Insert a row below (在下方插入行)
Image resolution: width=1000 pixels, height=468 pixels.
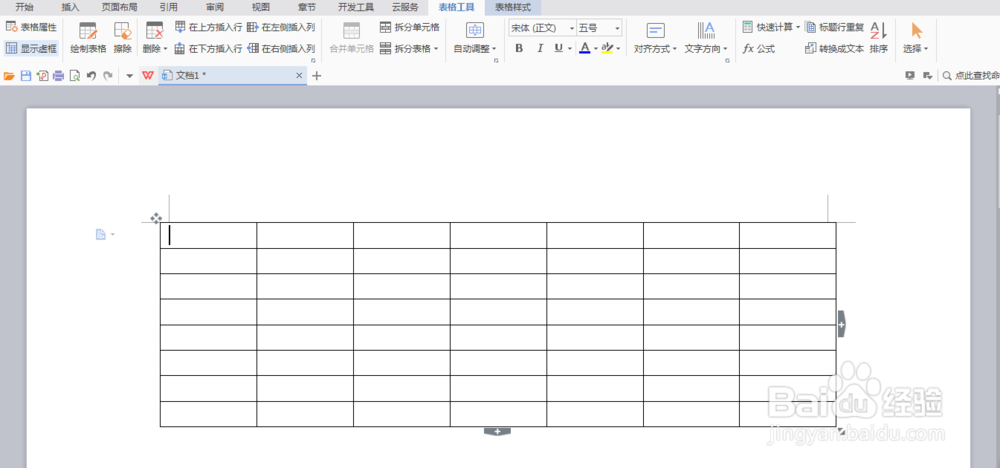208,48
